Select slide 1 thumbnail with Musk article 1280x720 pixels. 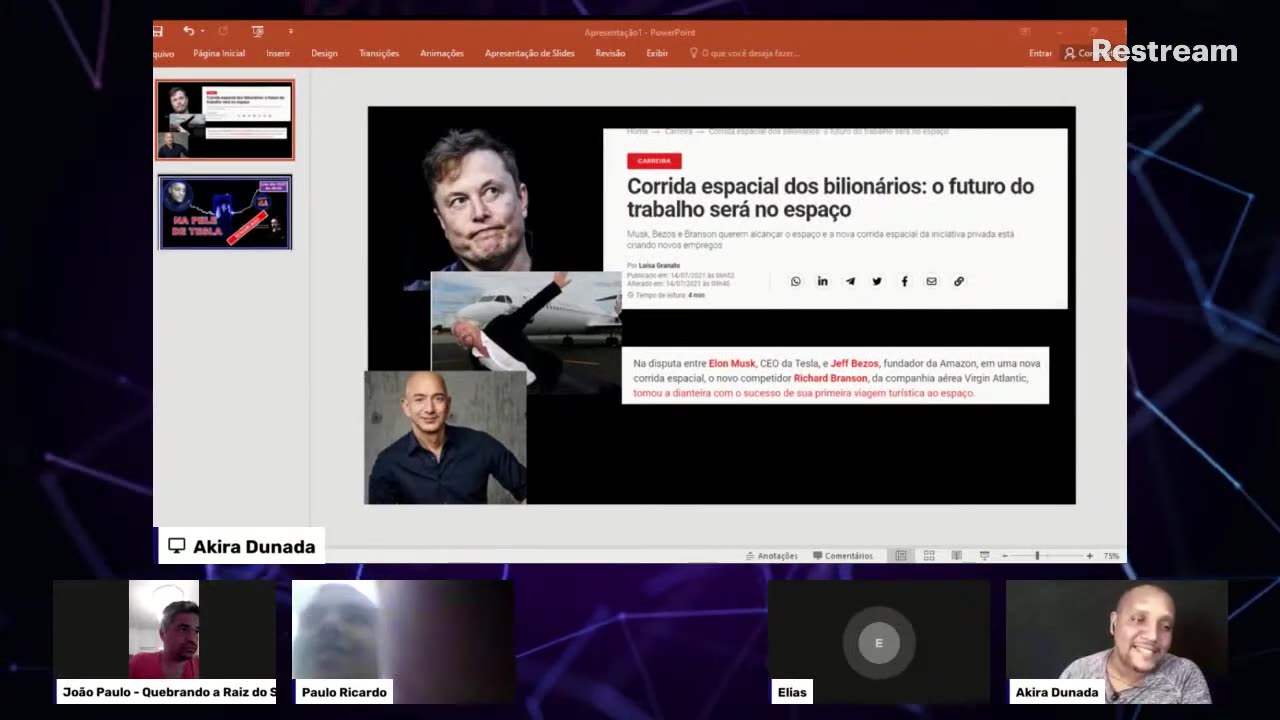click(225, 120)
